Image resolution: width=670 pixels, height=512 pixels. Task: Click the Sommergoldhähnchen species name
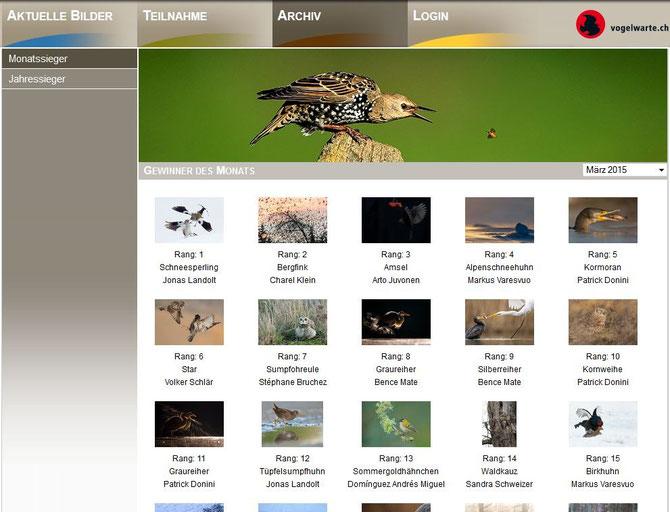(x=396, y=471)
